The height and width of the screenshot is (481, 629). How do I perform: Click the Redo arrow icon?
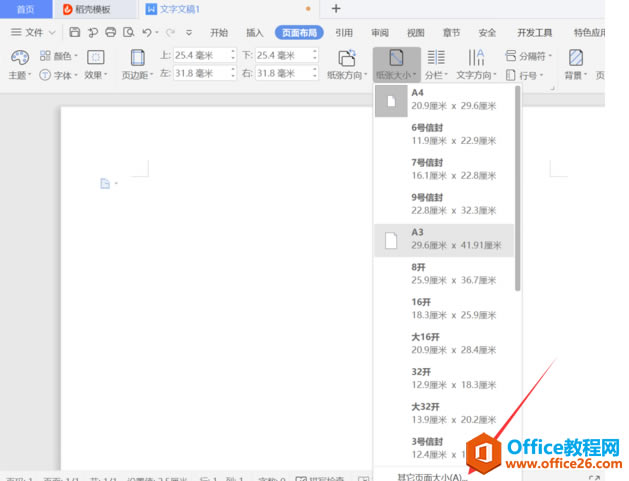tap(170, 32)
